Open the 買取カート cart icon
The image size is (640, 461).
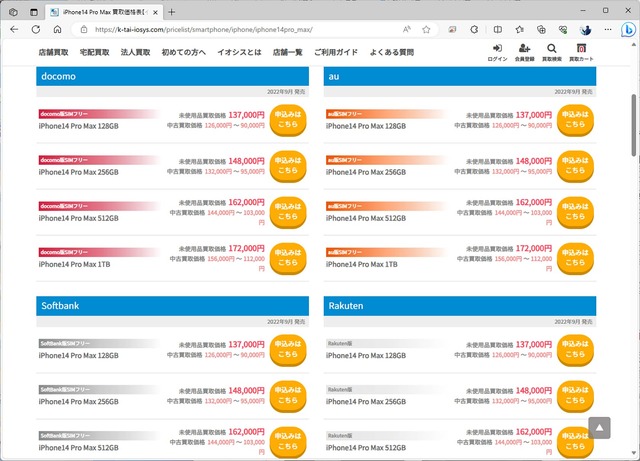581,53
